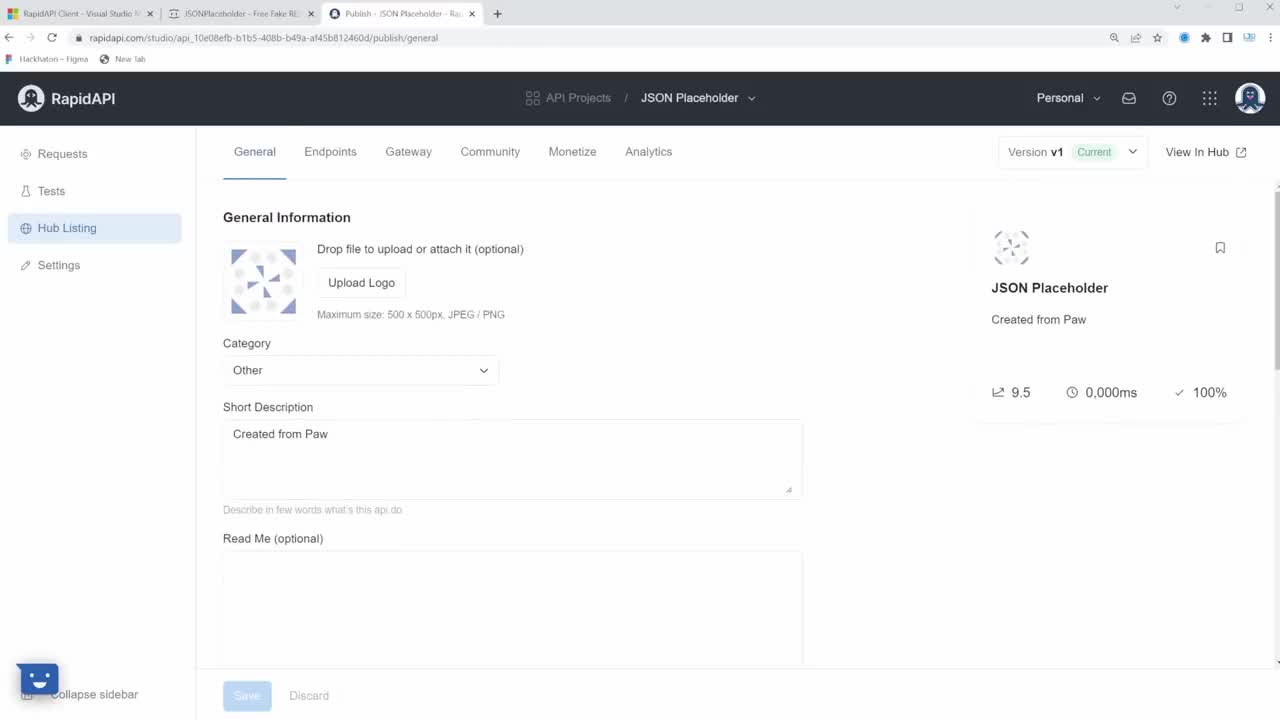
Task: Click browser back arrow
Action: 9,37
